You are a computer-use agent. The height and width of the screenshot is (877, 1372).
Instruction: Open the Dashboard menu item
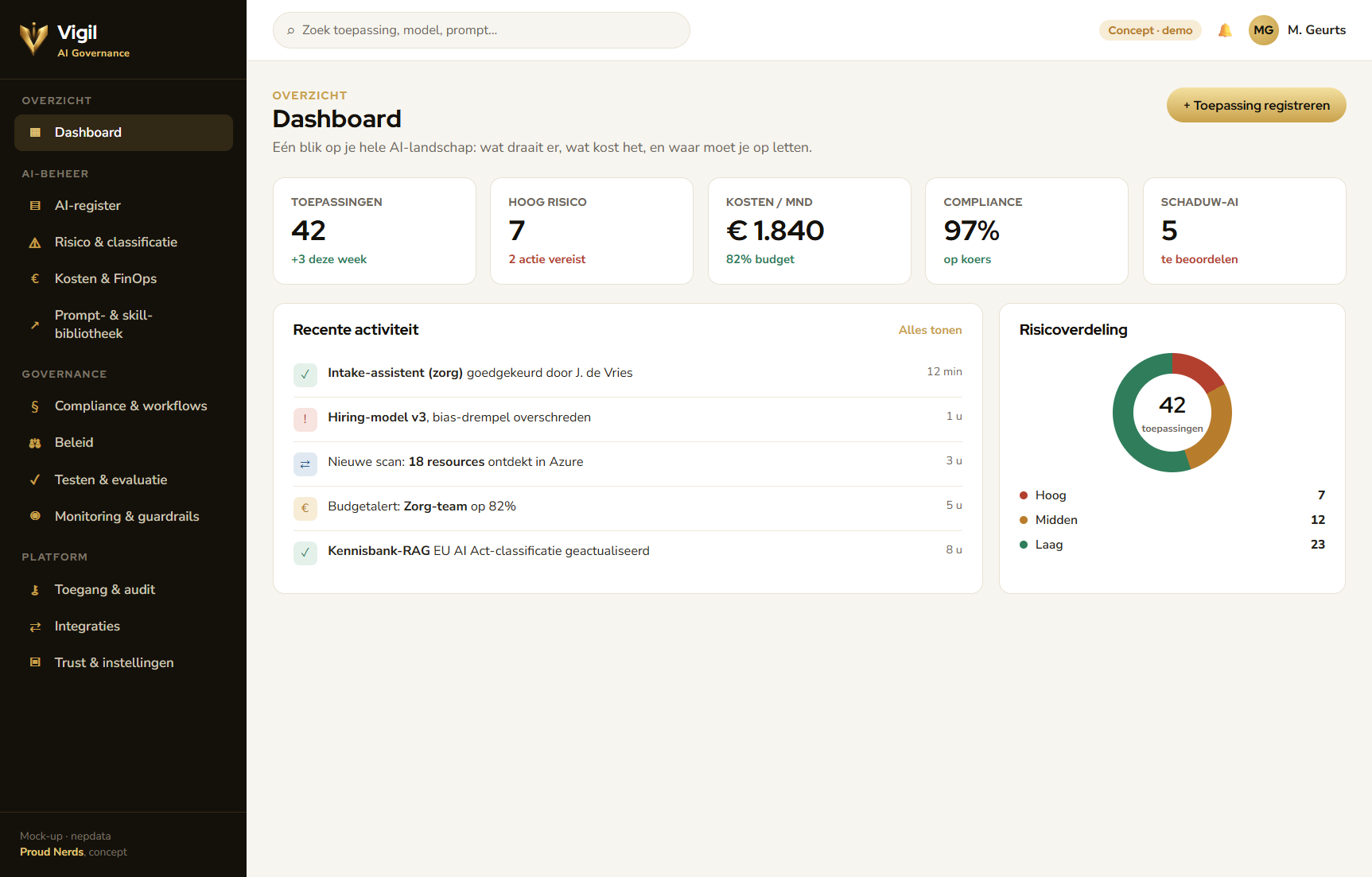coord(123,133)
